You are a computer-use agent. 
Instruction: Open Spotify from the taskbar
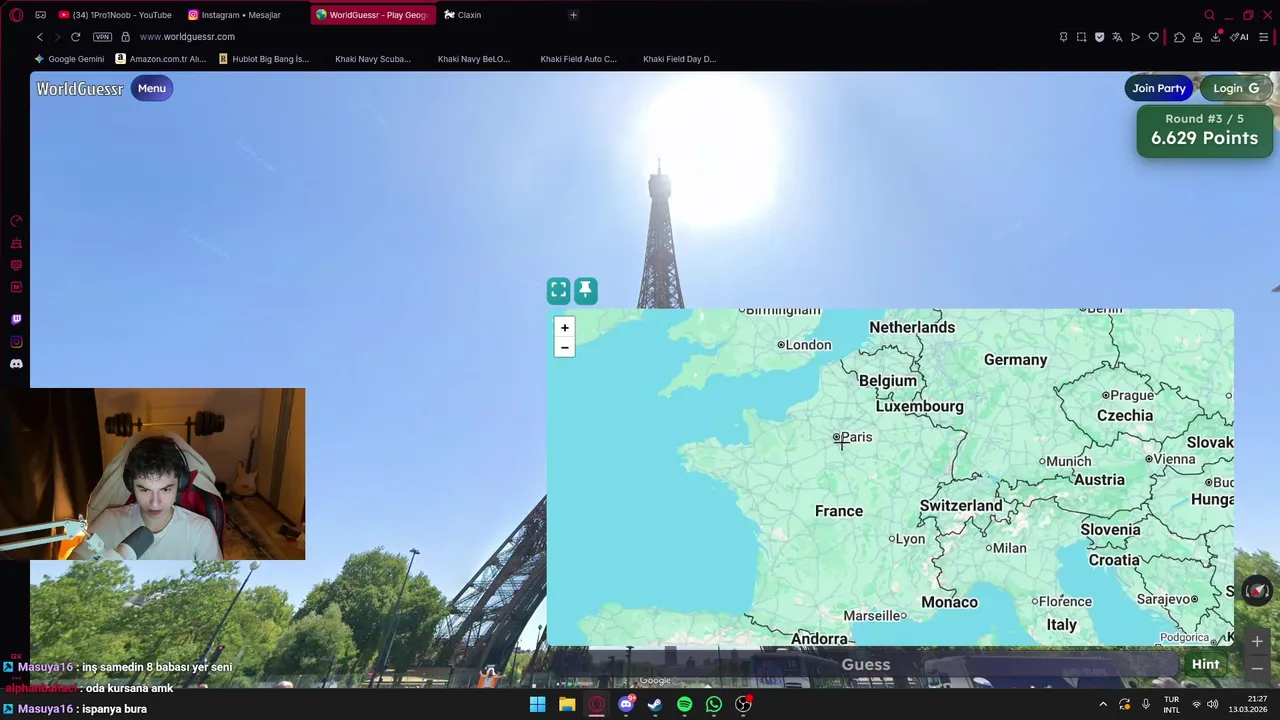tap(684, 704)
